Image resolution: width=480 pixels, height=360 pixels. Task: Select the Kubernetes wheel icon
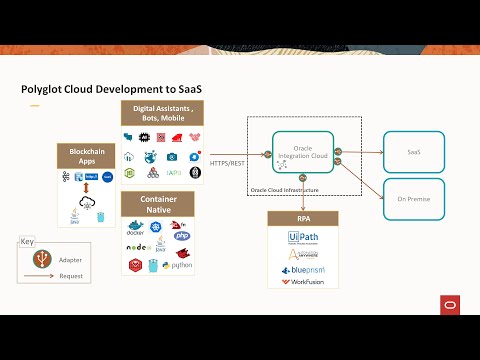pos(156,227)
